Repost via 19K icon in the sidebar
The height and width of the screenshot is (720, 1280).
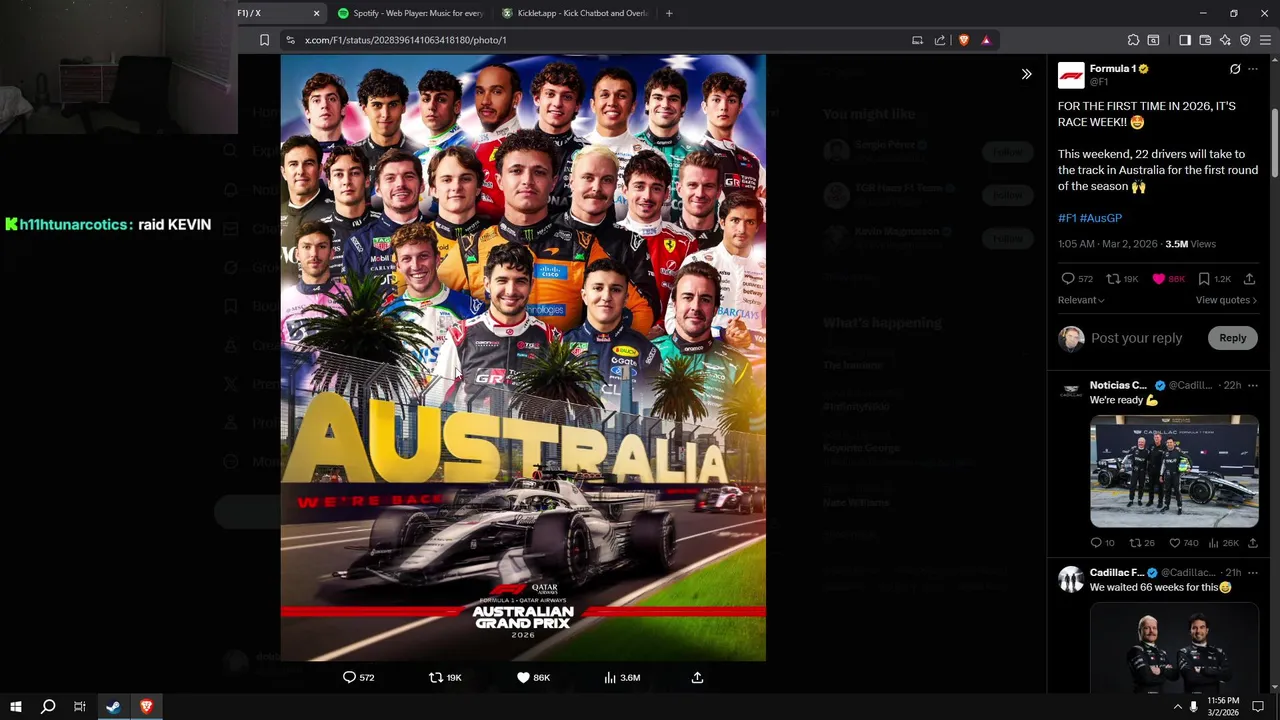[1113, 279]
